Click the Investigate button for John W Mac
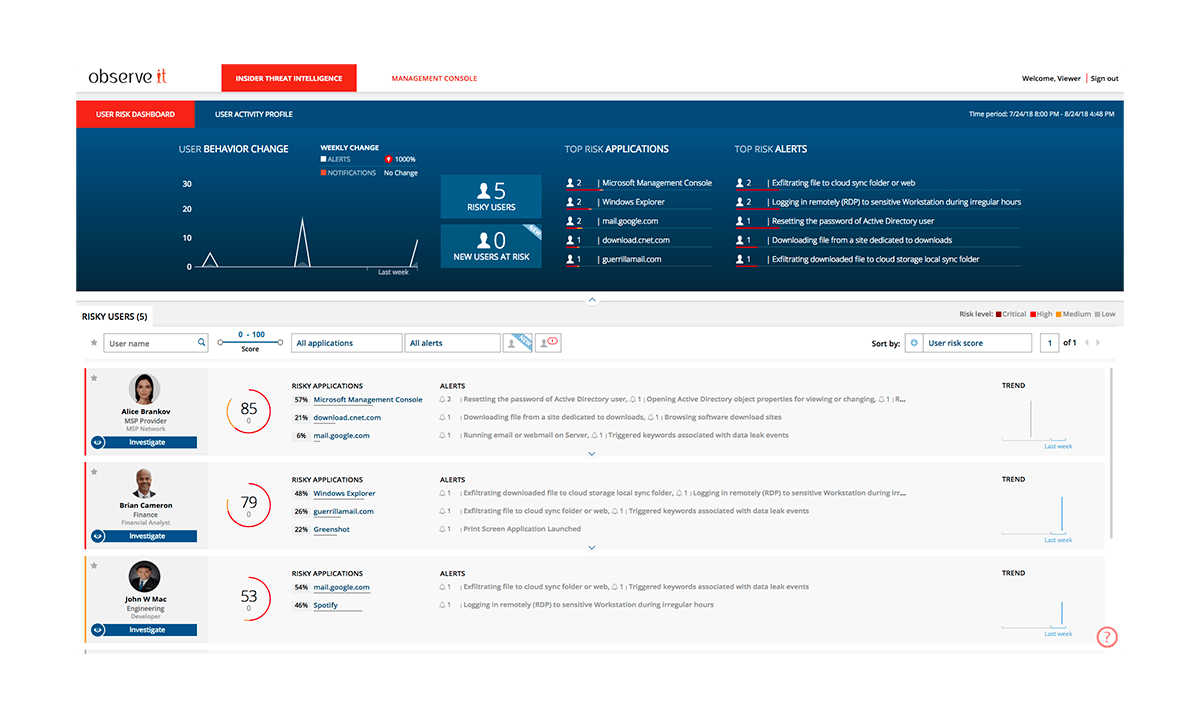 (150, 629)
